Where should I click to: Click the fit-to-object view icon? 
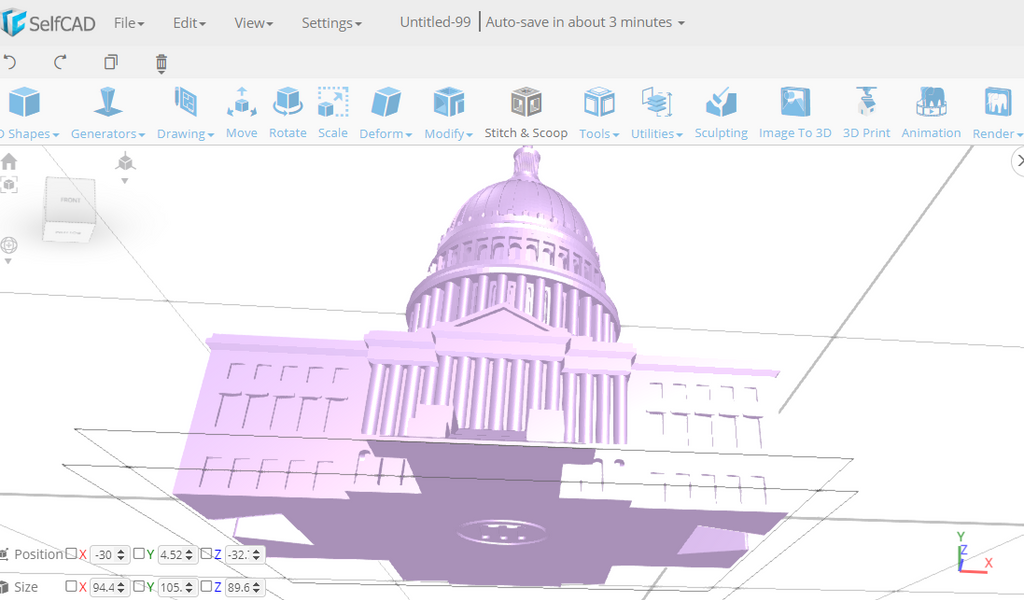9,185
